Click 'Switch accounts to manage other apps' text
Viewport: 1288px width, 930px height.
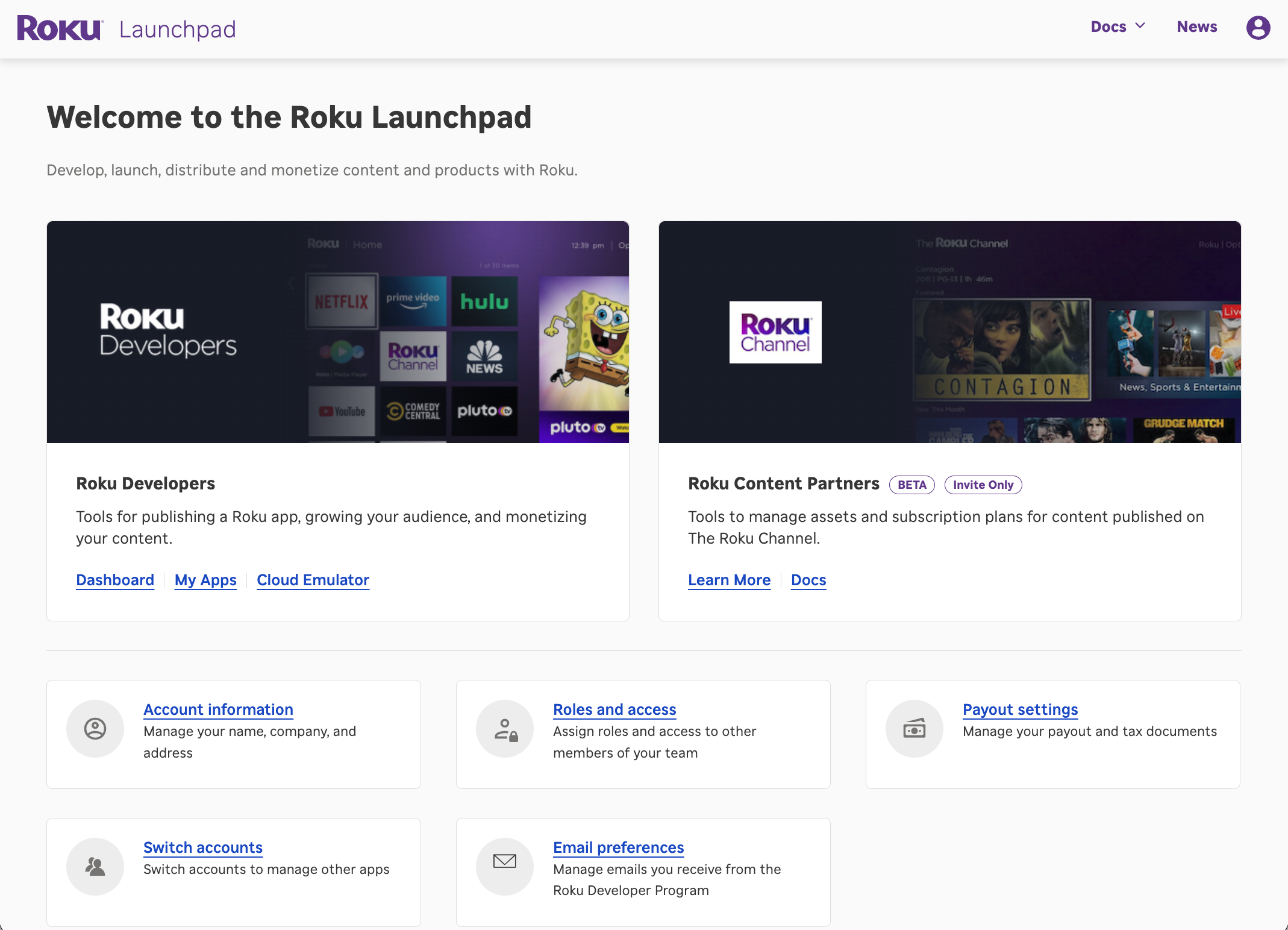(x=266, y=869)
